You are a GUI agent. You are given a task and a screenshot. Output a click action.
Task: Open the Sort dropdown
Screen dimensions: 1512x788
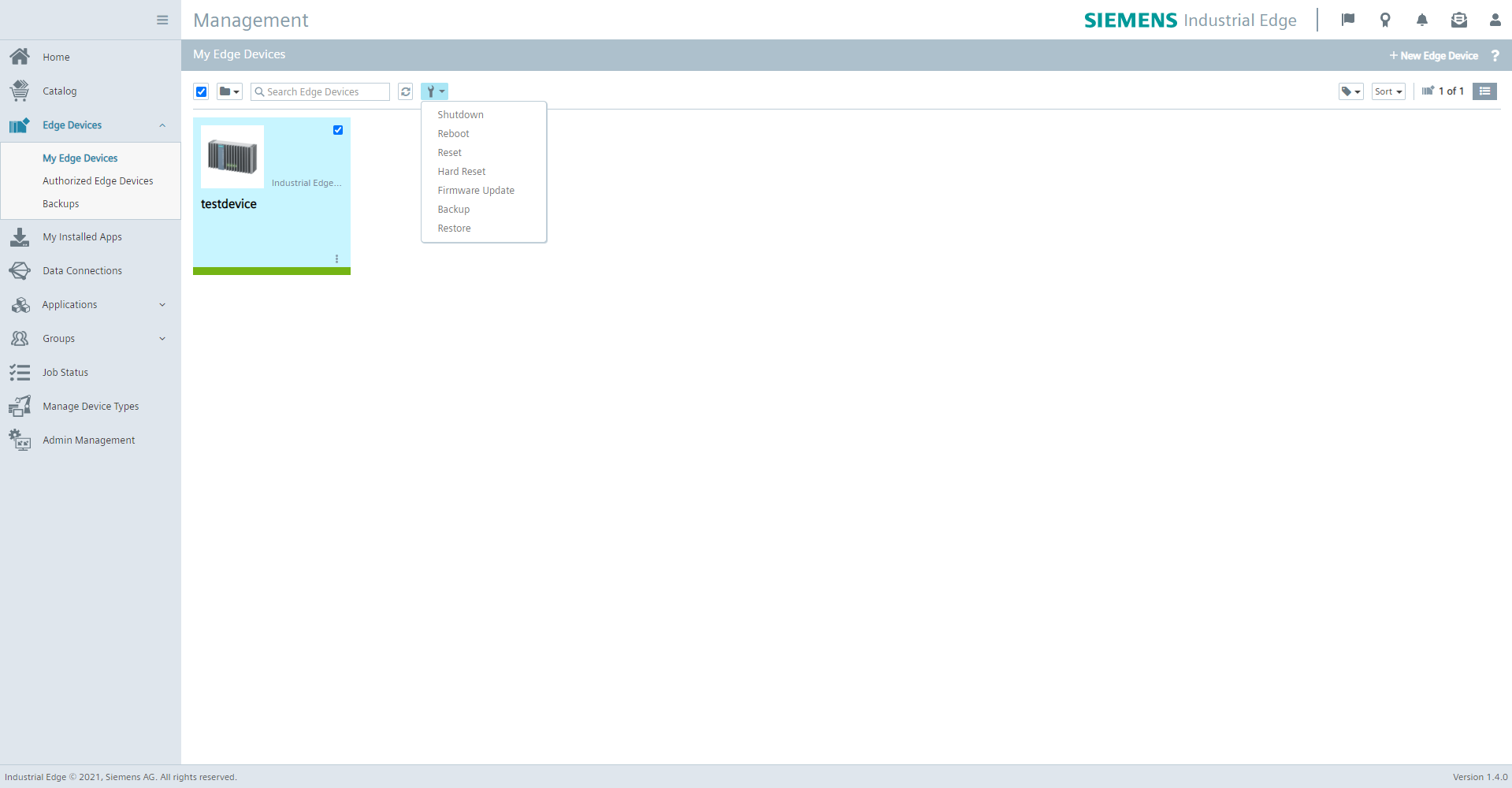click(1388, 91)
